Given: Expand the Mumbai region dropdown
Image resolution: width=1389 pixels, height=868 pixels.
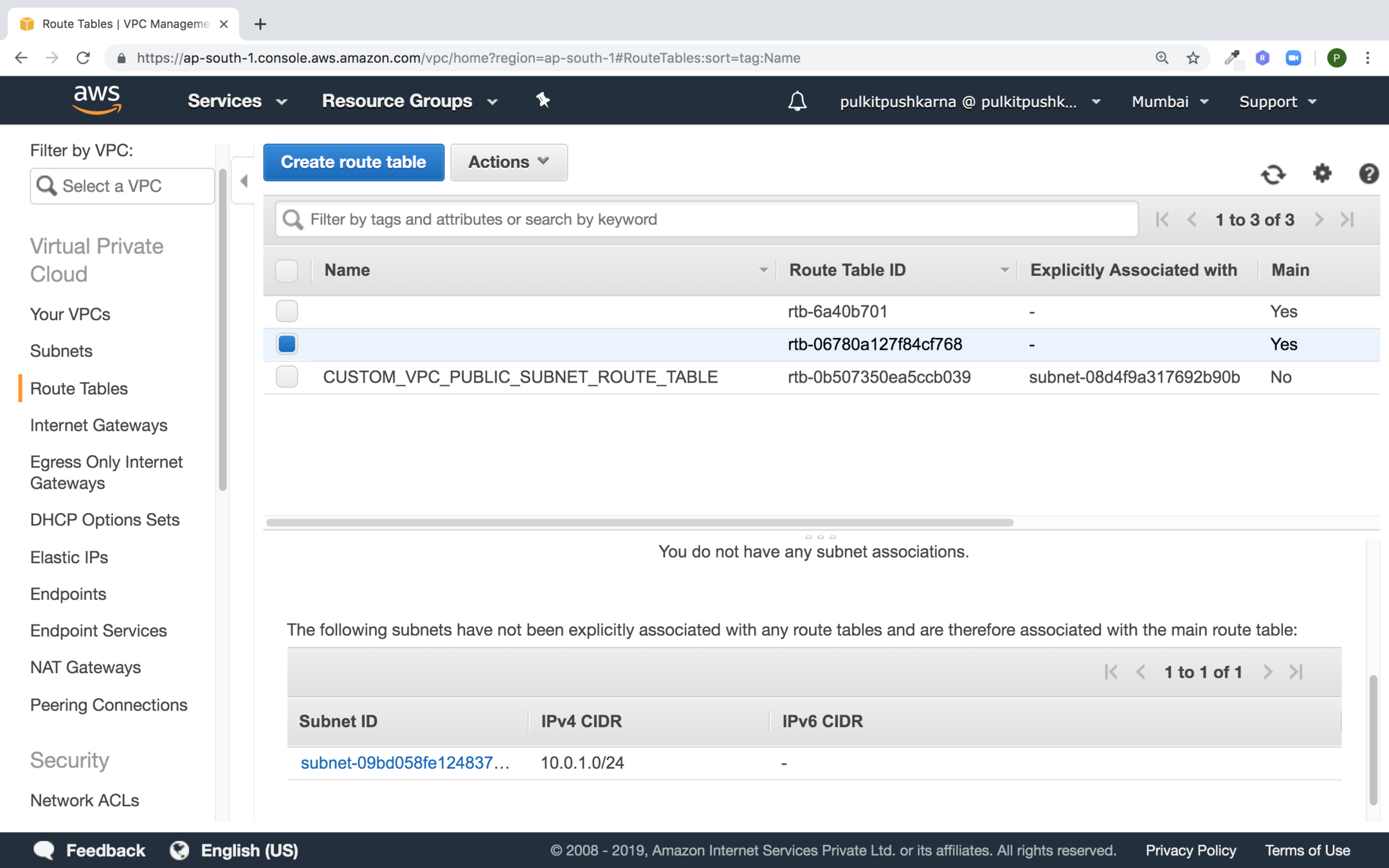Looking at the screenshot, I should coord(1170,102).
